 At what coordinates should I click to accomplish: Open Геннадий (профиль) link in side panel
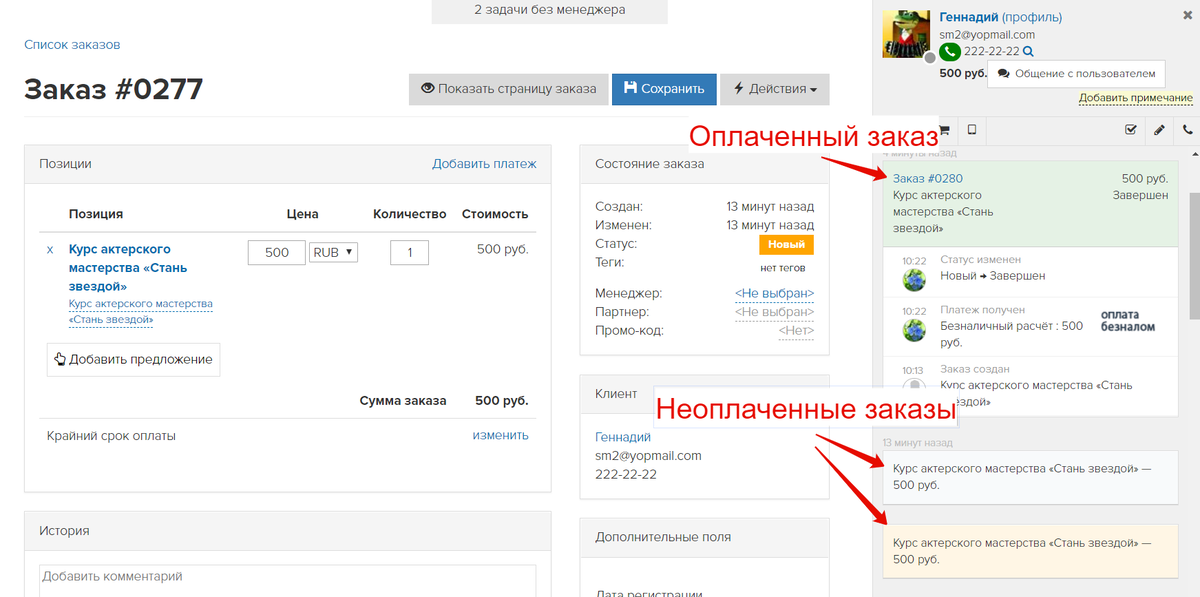[1000, 17]
